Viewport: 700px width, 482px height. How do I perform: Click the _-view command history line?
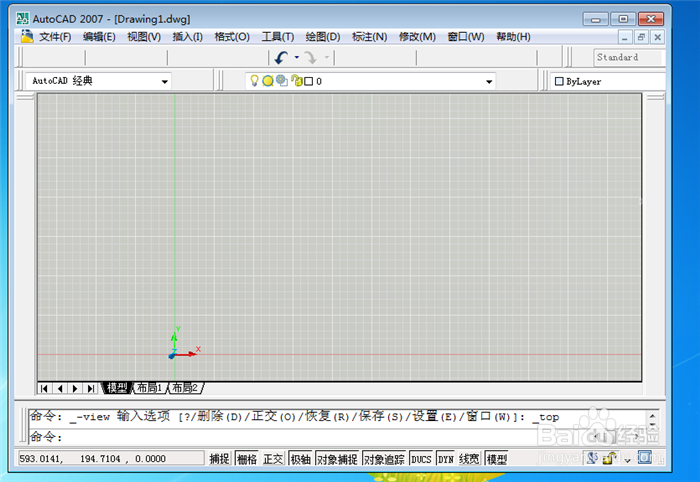point(295,417)
